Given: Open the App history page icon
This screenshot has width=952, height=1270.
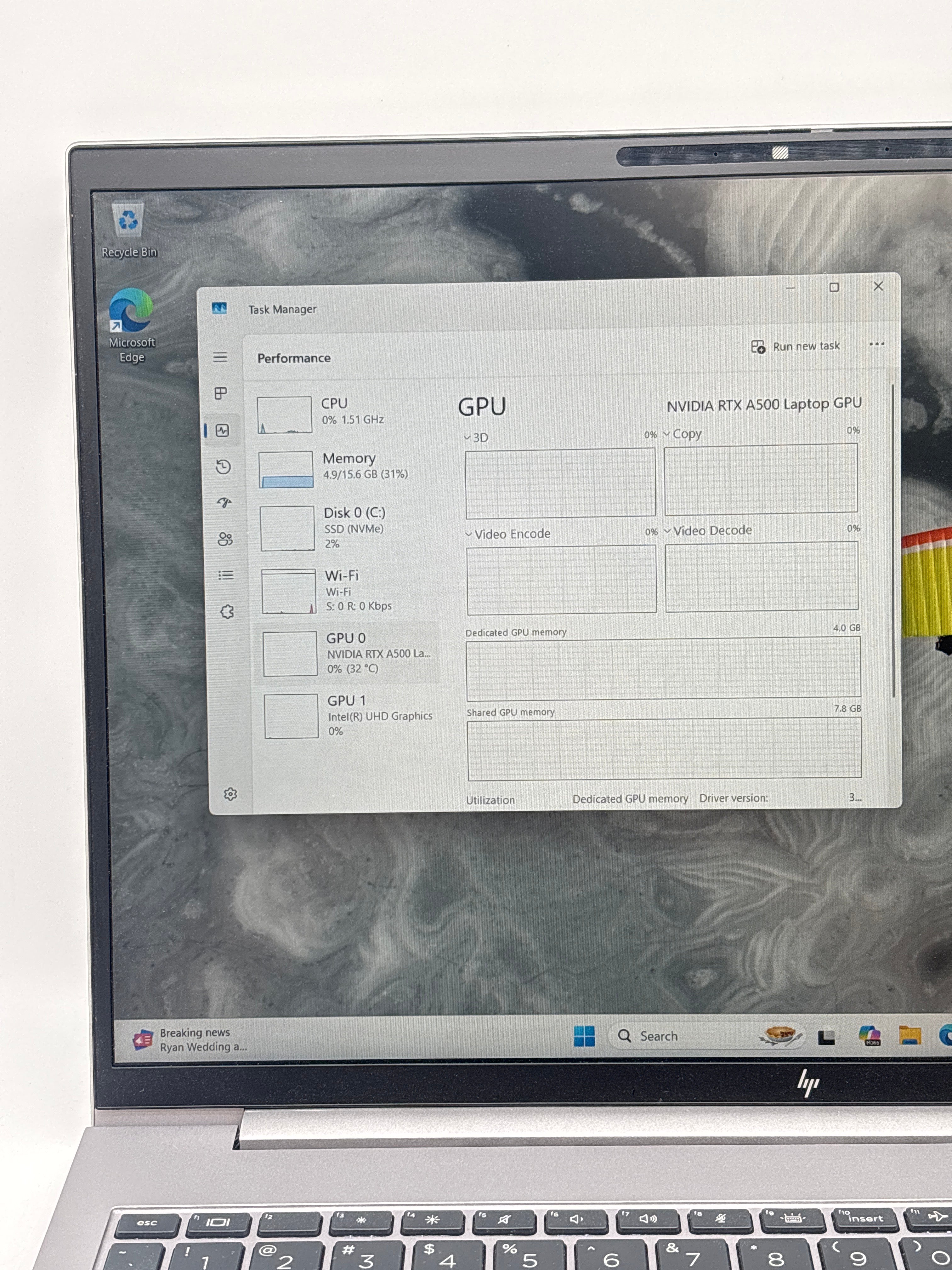Looking at the screenshot, I should (223, 467).
